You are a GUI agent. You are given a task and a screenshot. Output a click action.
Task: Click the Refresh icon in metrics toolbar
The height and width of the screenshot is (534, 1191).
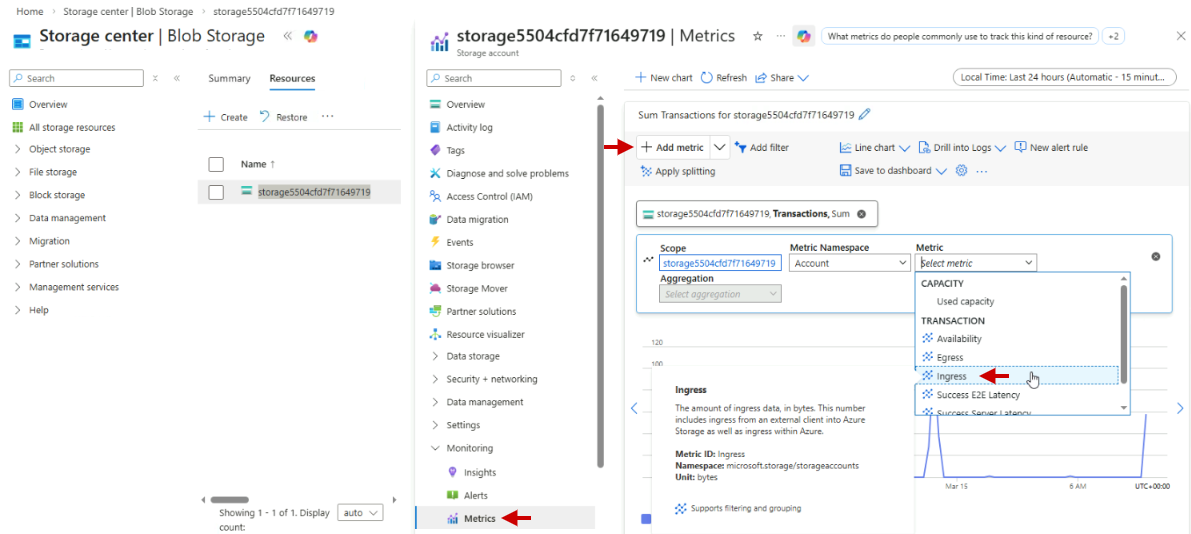point(707,78)
